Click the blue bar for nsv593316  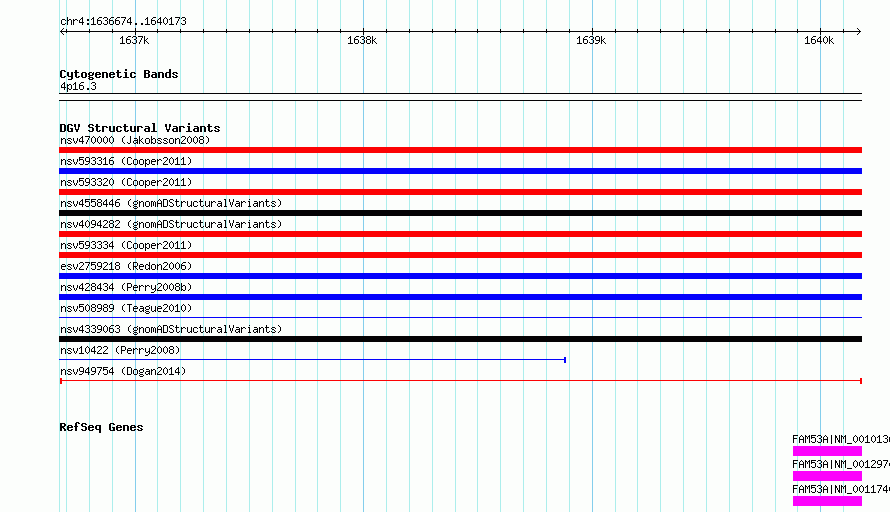(x=460, y=171)
